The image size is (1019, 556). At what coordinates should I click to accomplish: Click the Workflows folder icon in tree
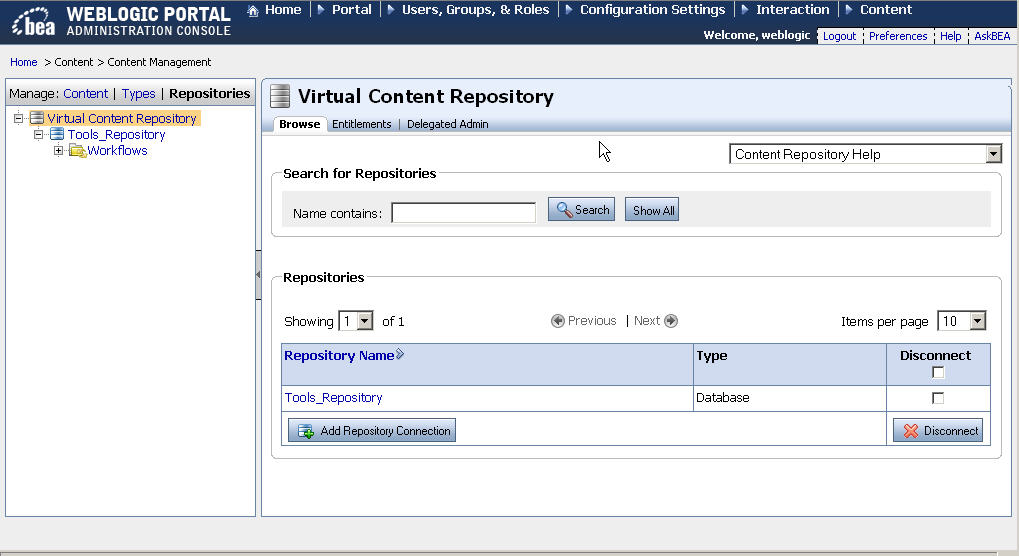click(x=77, y=151)
